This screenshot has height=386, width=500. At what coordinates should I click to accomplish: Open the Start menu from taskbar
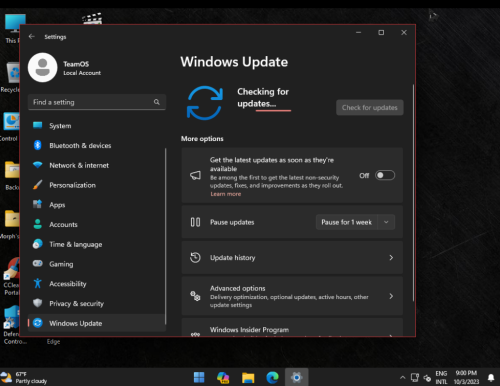pyautogui.click(x=199, y=377)
